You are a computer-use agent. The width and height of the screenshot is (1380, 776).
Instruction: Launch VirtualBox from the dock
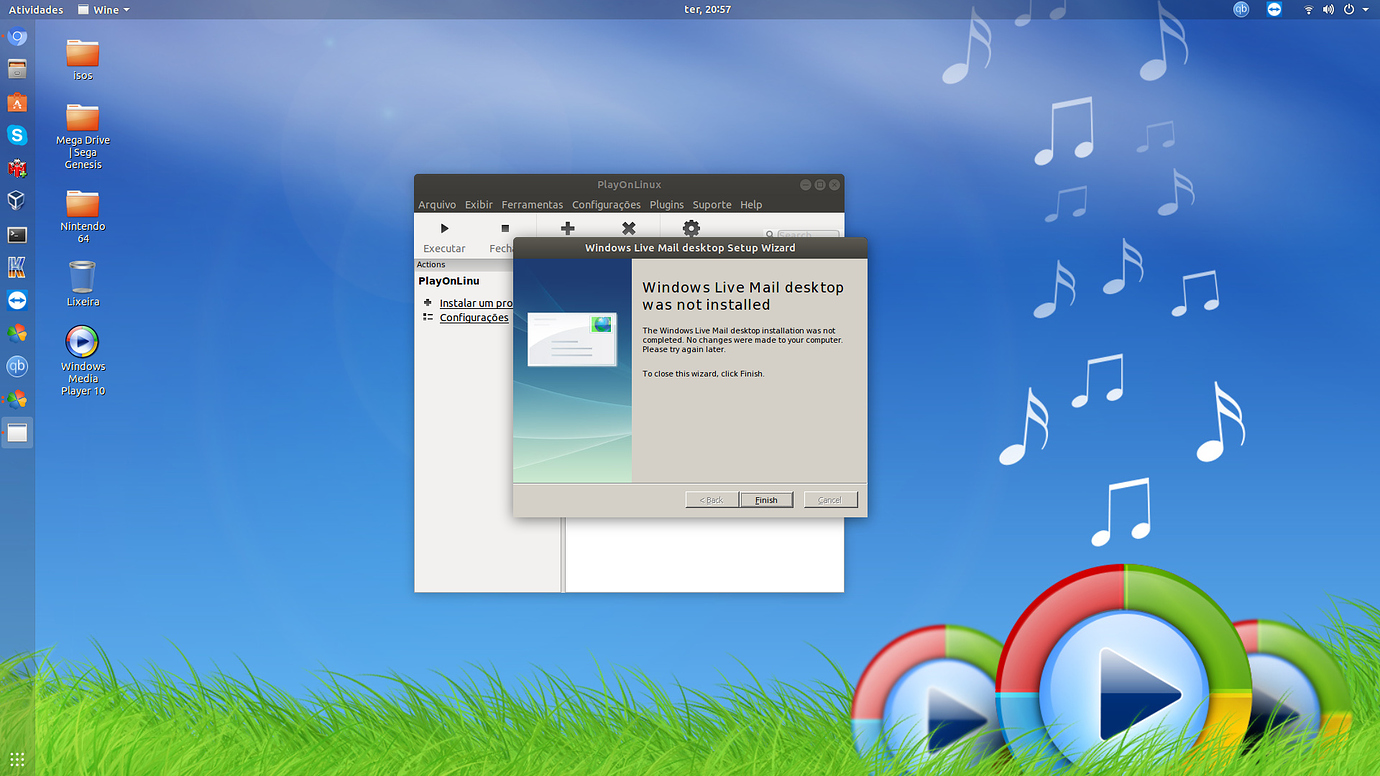click(x=17, y=201)
